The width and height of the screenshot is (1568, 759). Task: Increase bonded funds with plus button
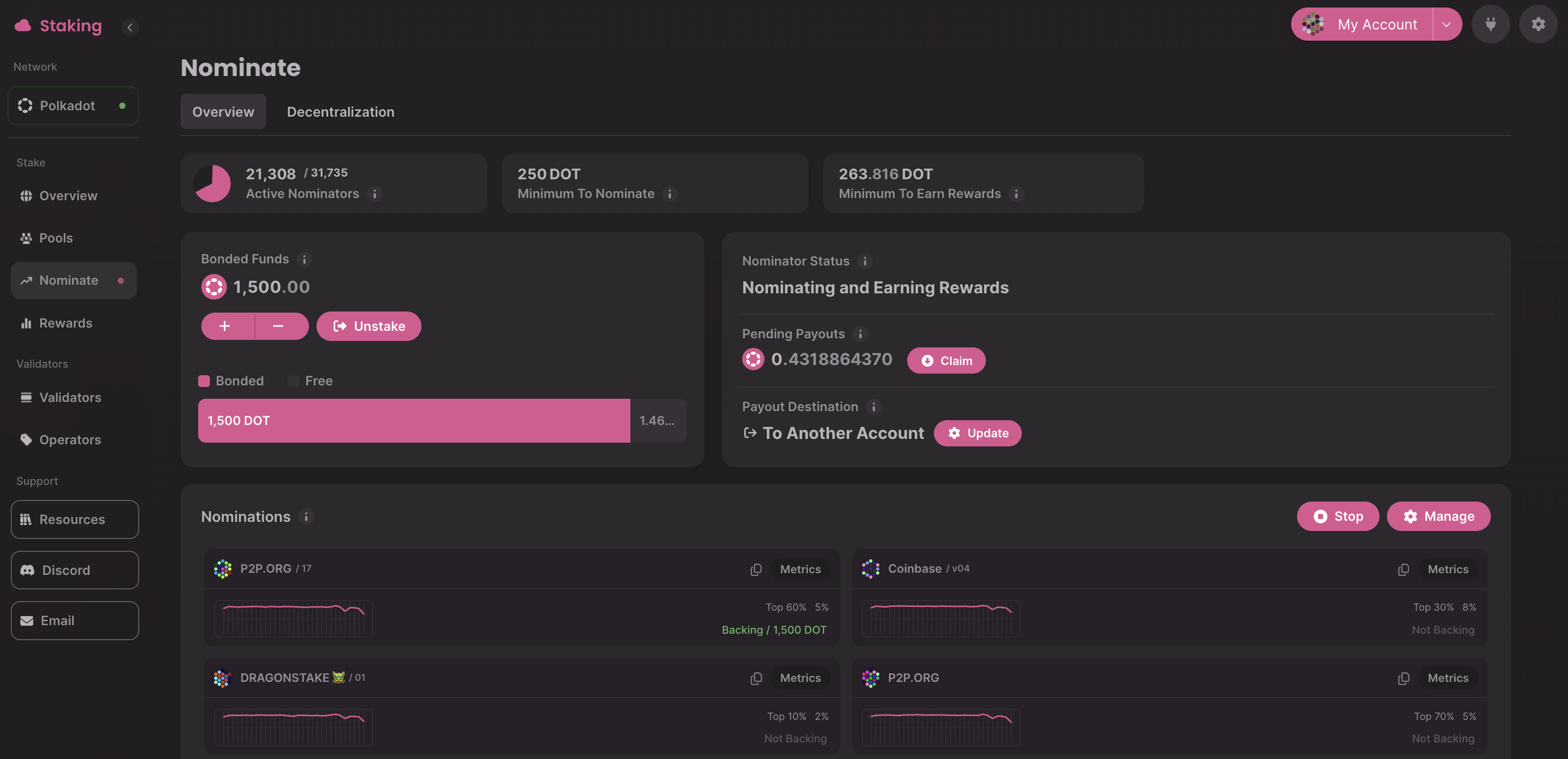pyautogui.click(x=225, y=326)
